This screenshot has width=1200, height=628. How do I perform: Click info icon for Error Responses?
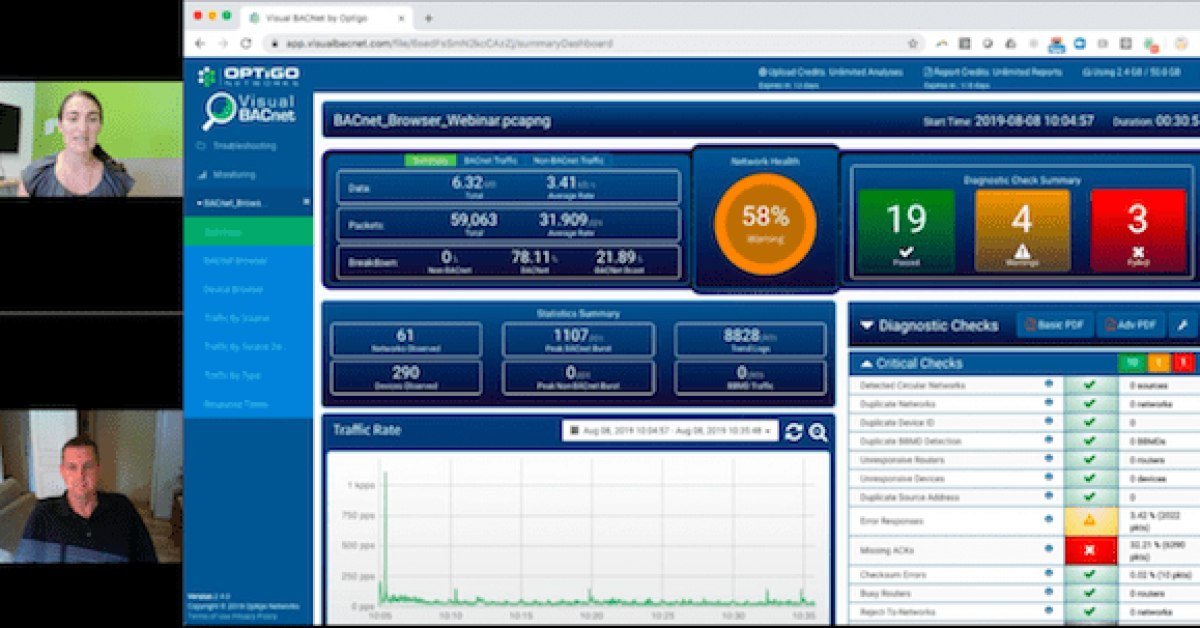pyautogui.click(x=1049, y=520)
